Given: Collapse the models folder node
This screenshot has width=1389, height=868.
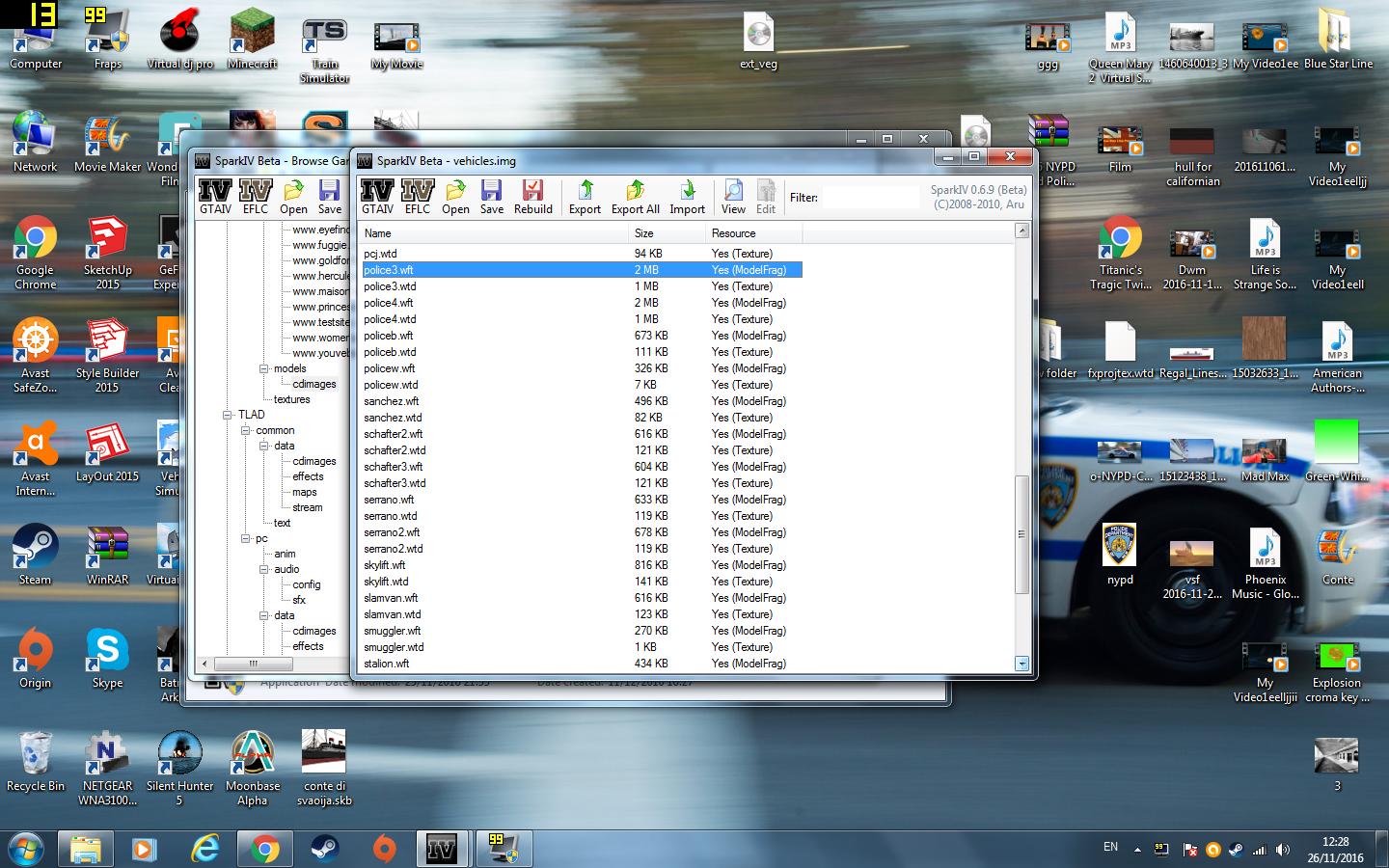Looking at the screenshot, I should pyautogui.click(x=263, y=368).
